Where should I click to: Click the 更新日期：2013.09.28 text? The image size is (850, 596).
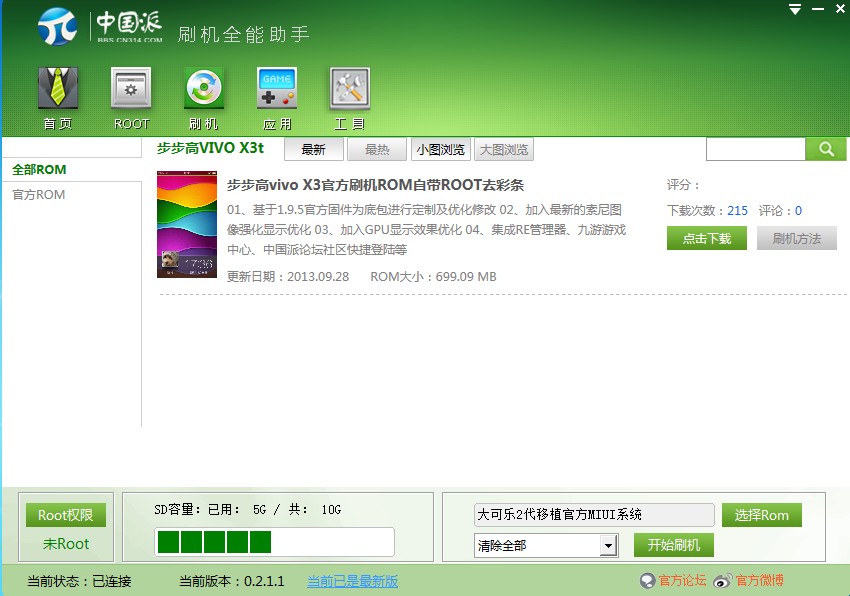(x=288, y=277)
